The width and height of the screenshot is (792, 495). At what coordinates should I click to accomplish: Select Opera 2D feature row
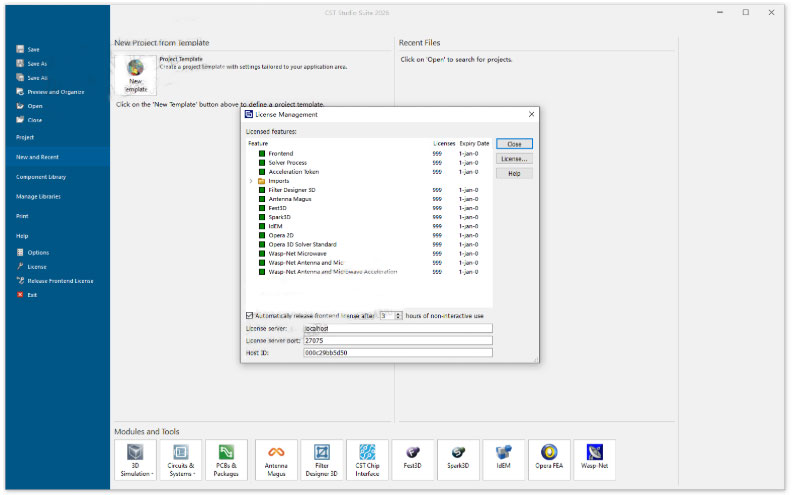click(369, 235)
